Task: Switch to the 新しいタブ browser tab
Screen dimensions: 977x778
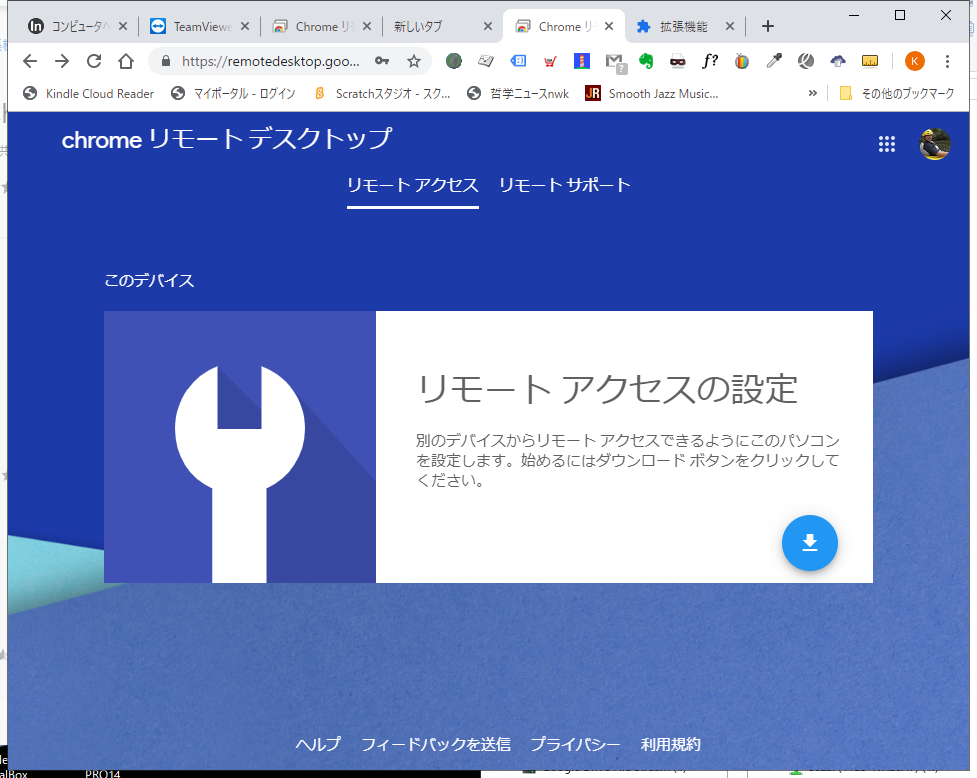Action: (437, 26)
